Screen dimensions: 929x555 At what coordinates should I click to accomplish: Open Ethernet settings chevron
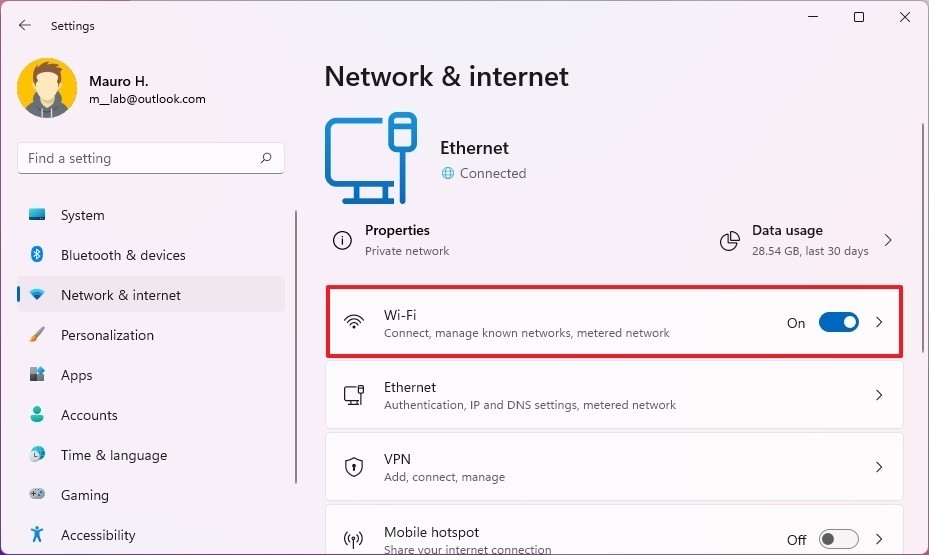[x=879, y=395]
